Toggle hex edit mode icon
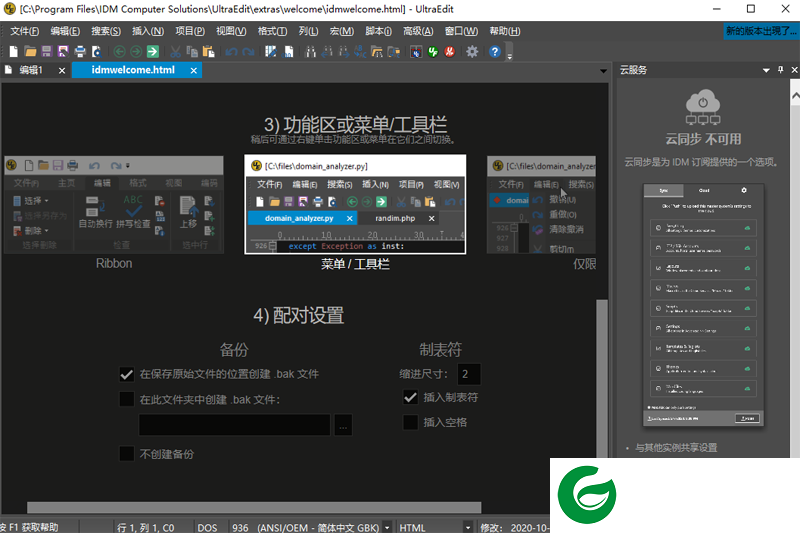 pyautogui.click(x=288, y=52)
